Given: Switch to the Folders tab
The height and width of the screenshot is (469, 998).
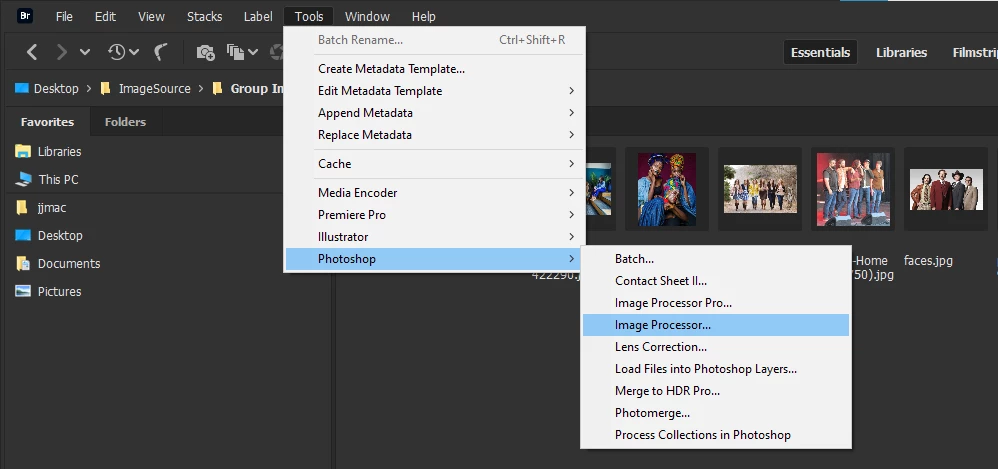Looking at the screenshot, I should click(x=125, y=122).
